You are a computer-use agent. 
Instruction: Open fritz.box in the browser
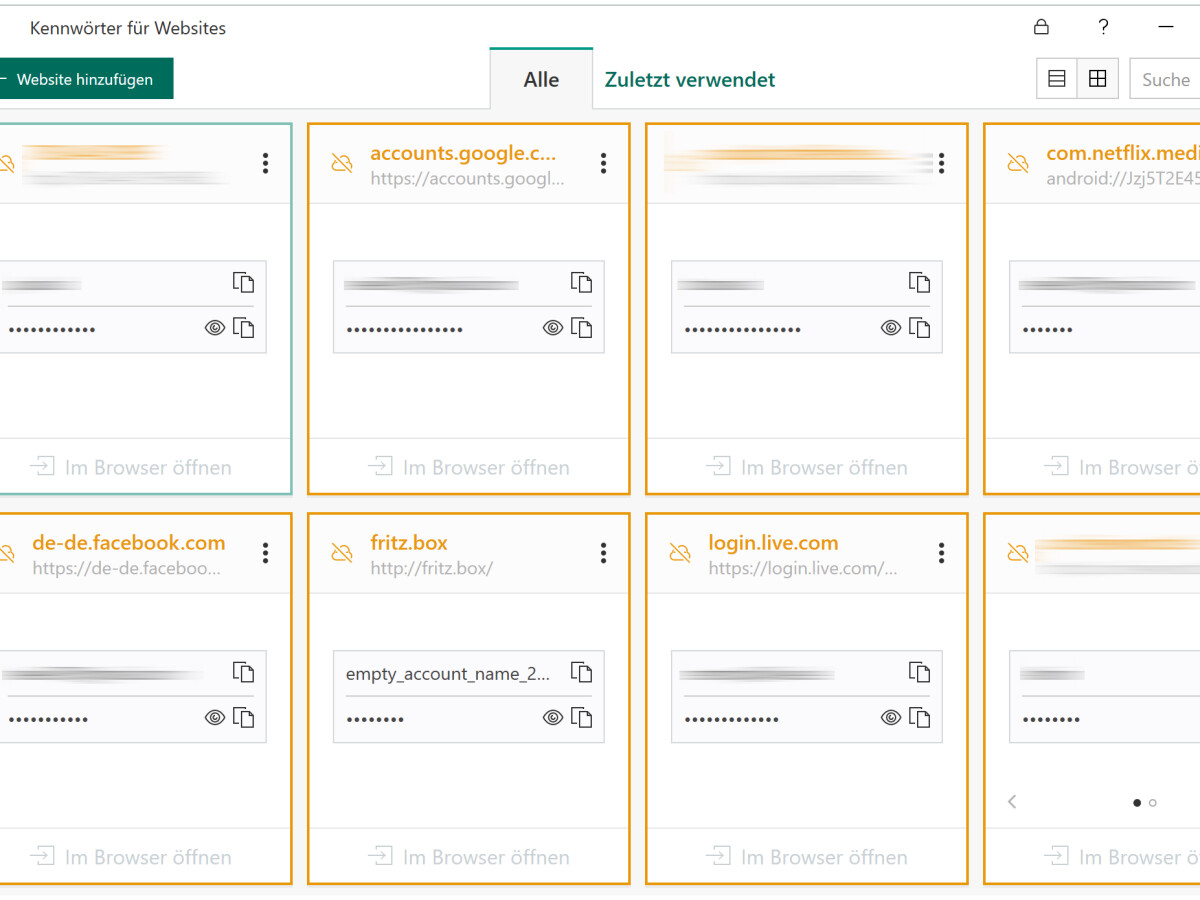click(468, 857)
